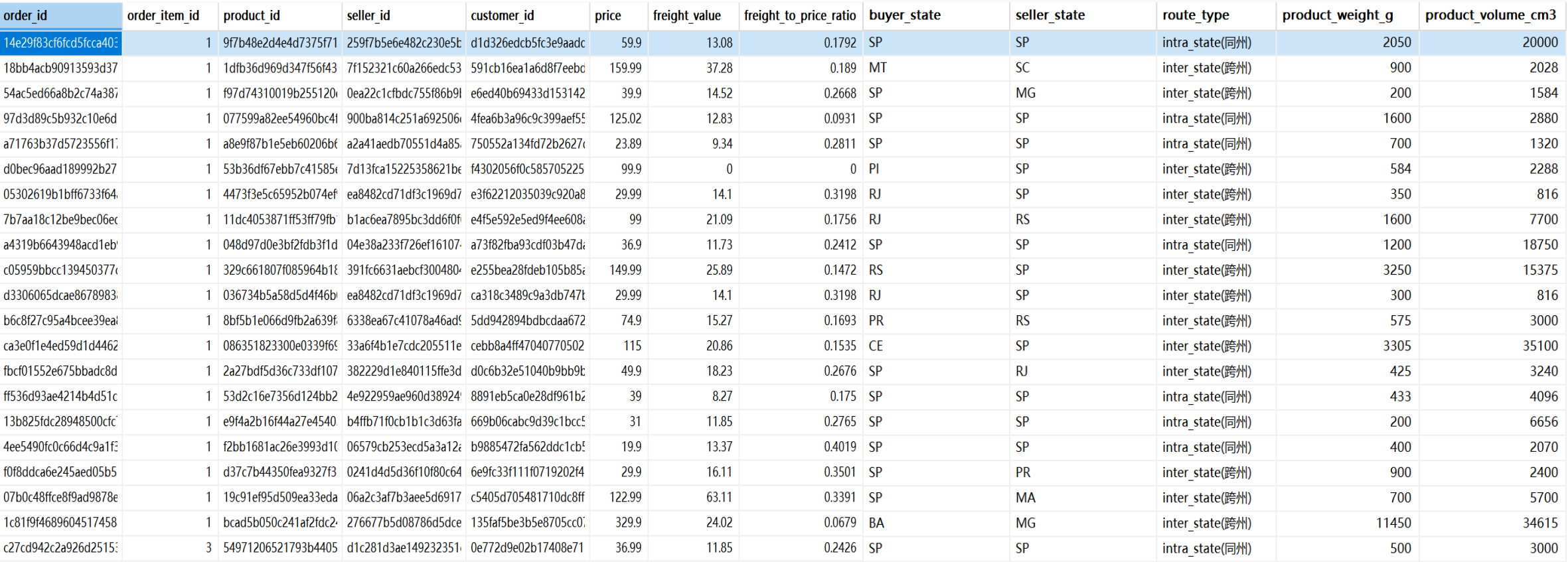The image size is (1568, 562).
Task: Select order_id cell starting 7b7aa18c12be9bec06e
Action: point(61,219)
